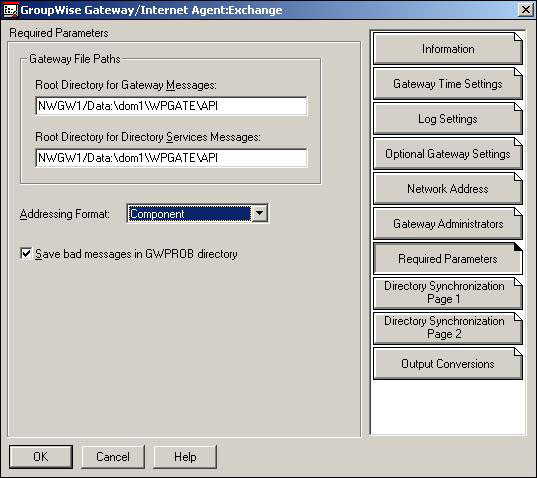Image resolution: width=537 pixels, height=478 pixels.
Task: Click the Gateway File Paths group label
Action: (75, 59)
